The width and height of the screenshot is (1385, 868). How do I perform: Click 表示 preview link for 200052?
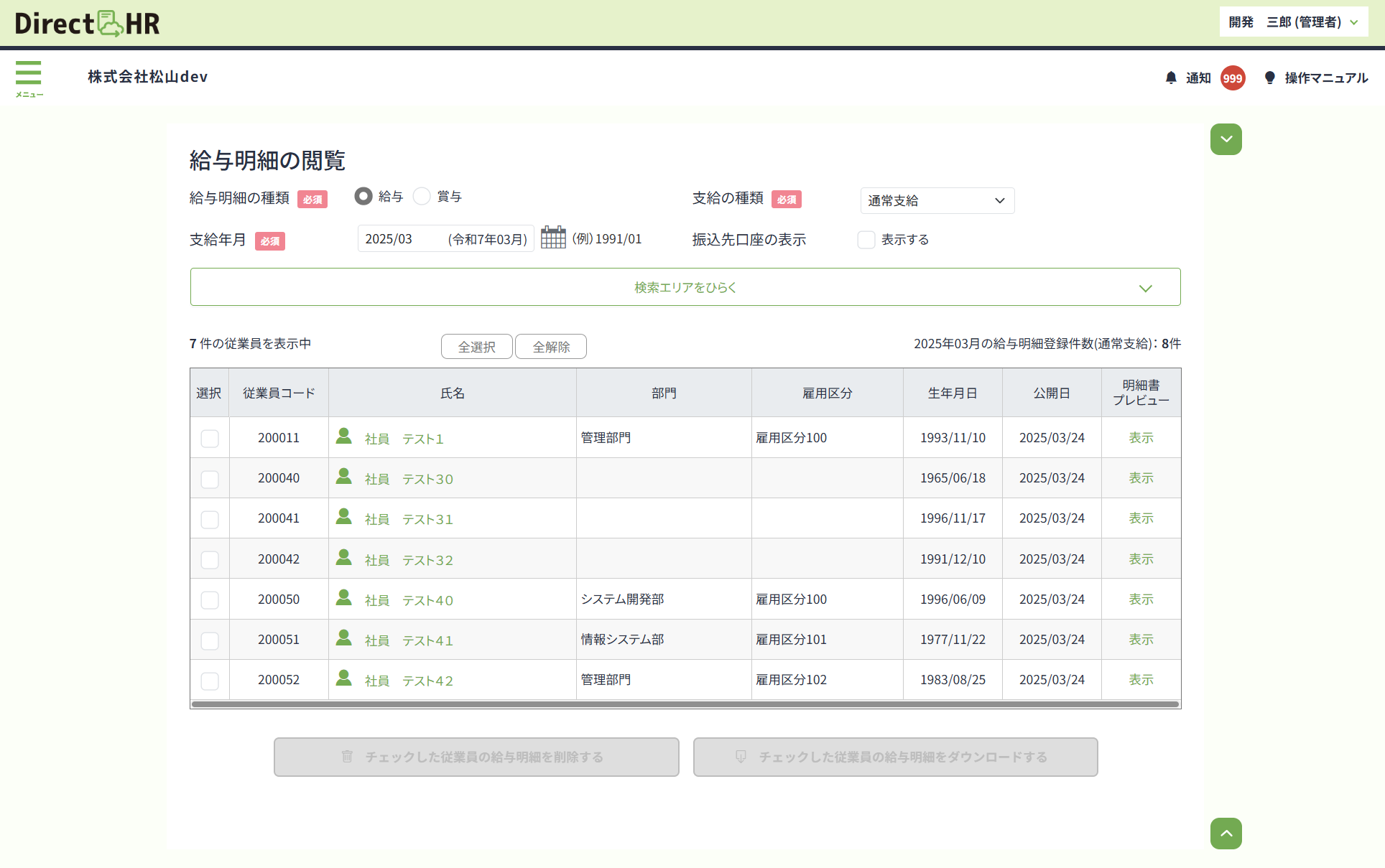click(x=1141, y=680)
